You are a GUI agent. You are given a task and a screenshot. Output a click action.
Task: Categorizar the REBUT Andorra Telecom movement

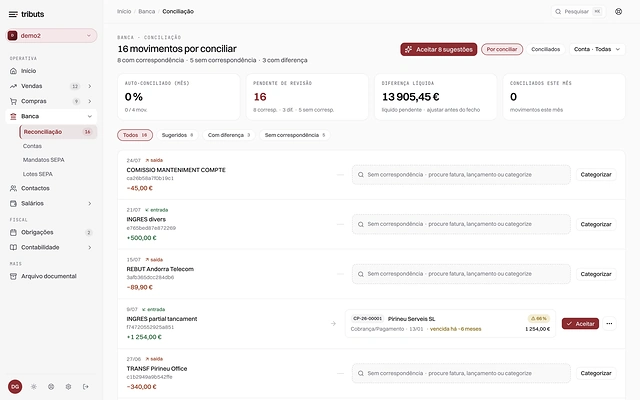596,274
